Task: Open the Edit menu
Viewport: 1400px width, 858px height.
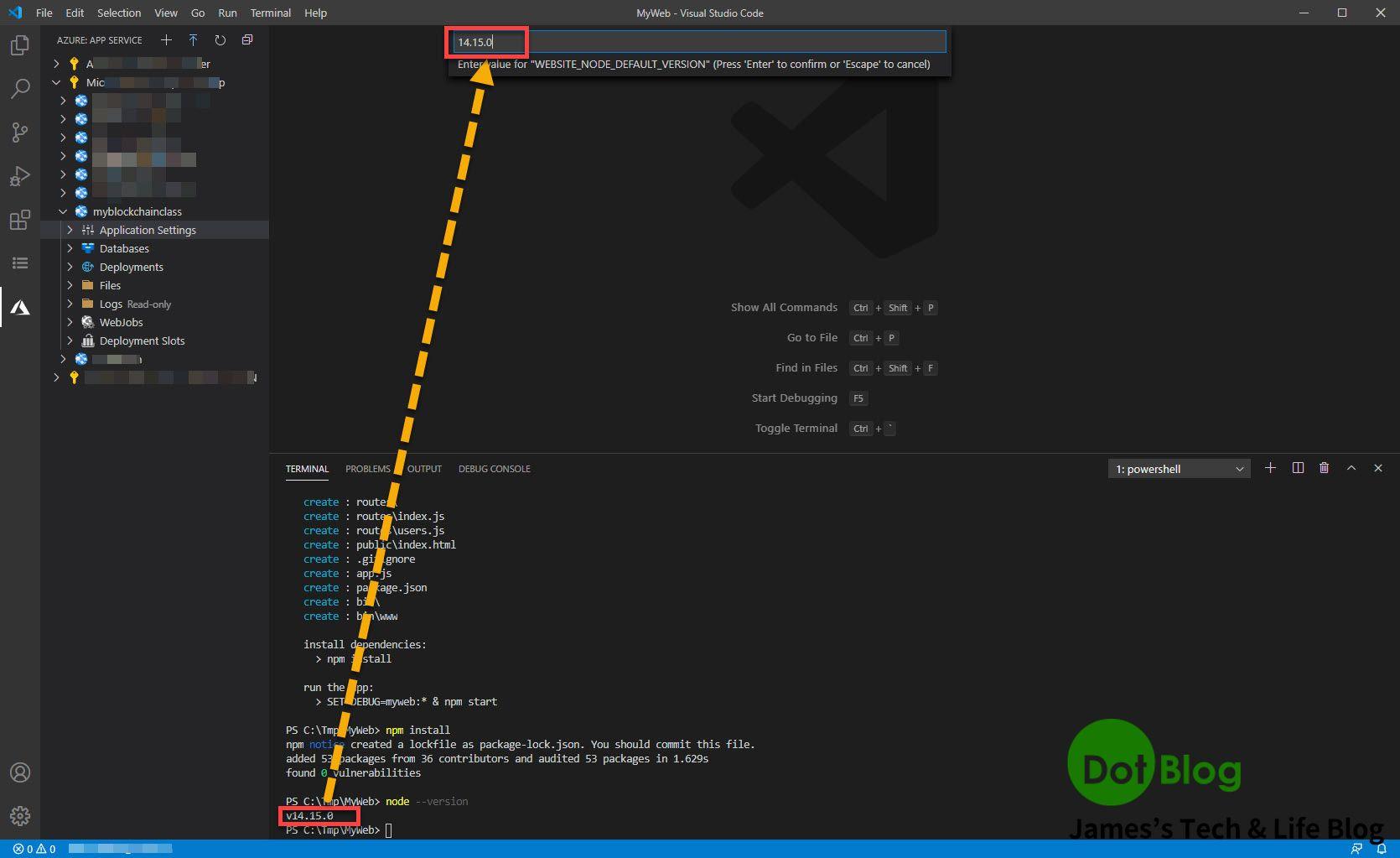Action: coord(75,13)
